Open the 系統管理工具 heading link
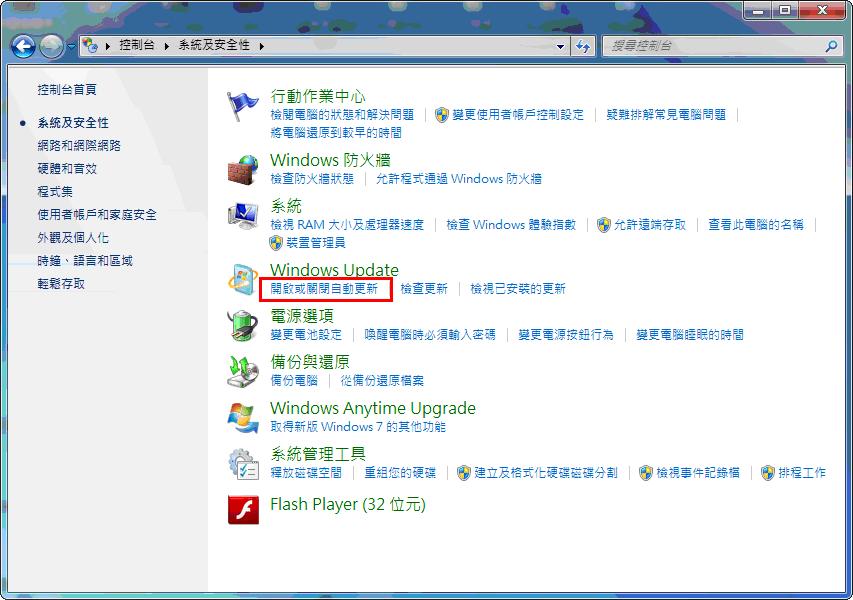853x600 pixels. 318,454
